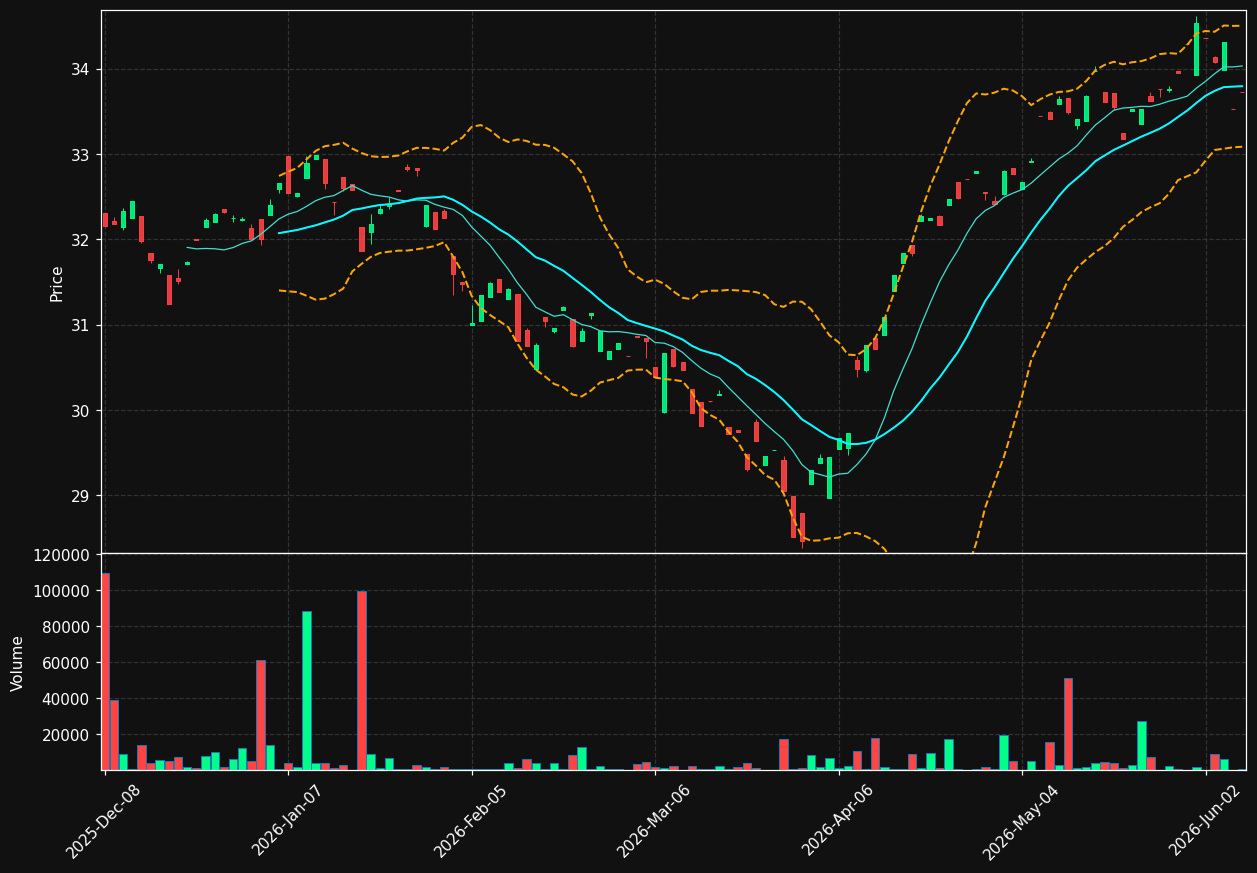Click the 2026-Mar-06 date label

[653, 821]
